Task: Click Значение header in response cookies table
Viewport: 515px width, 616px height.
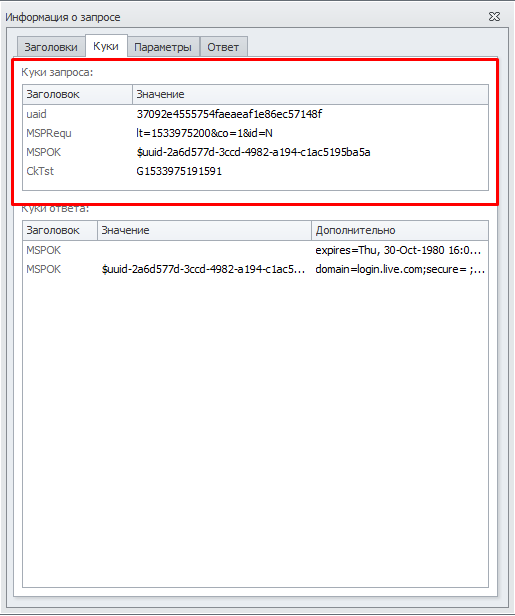Action: [x=204, y=230]
